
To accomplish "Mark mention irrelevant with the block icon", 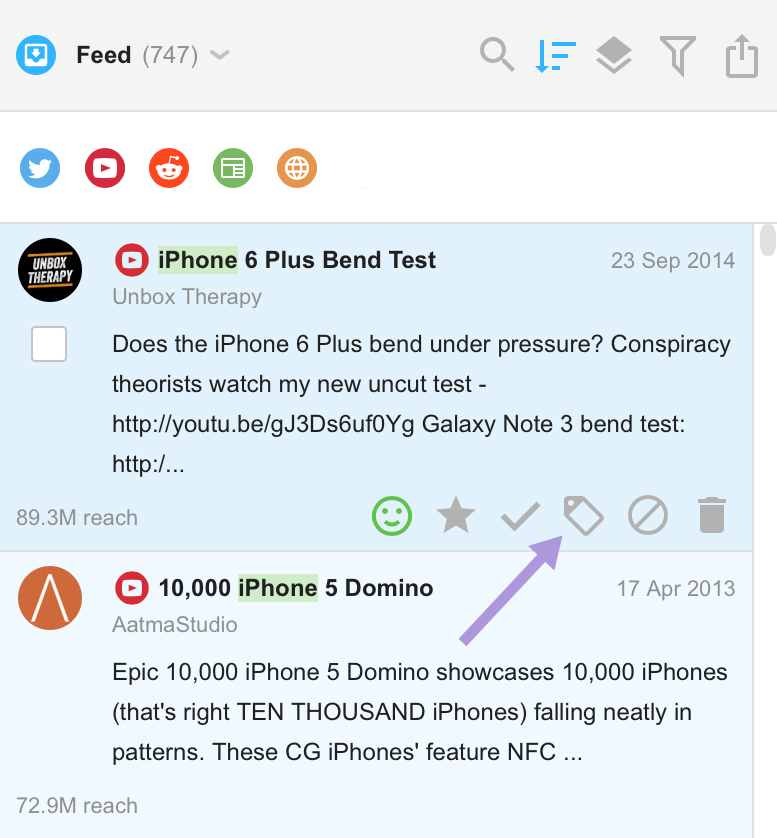I will (x=648, y=516).
